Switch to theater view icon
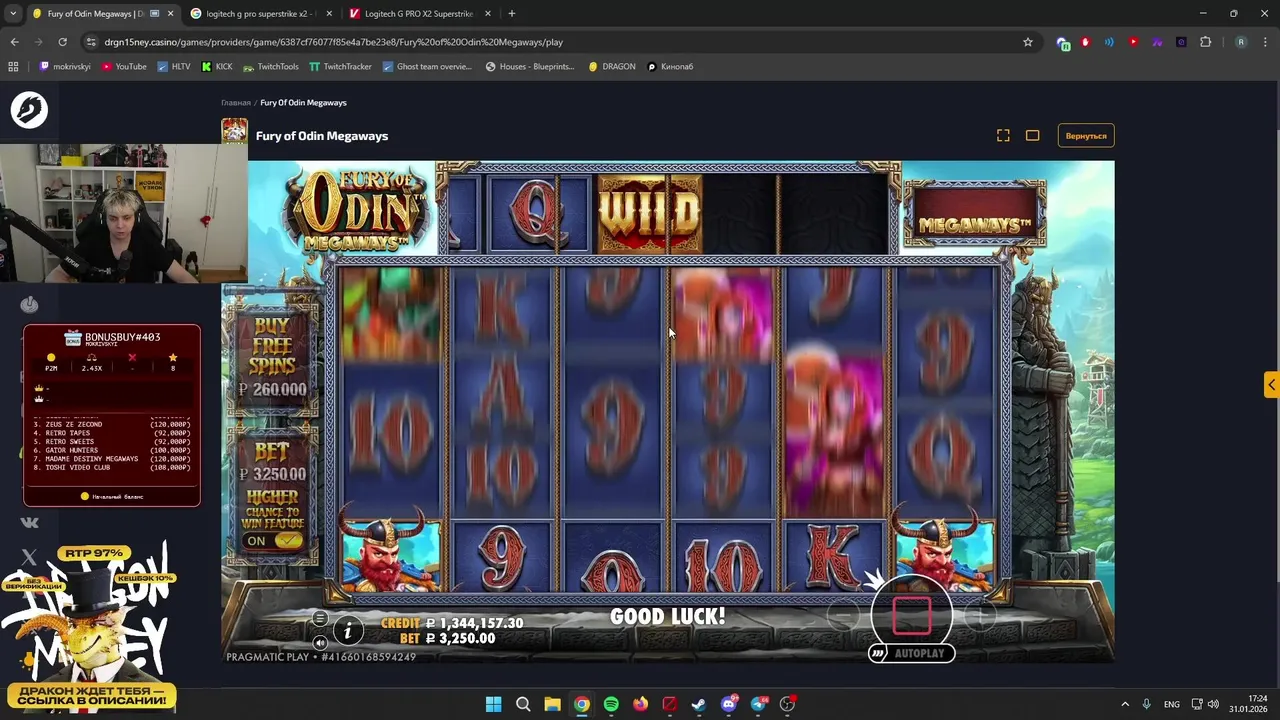This screenshot has height=720, width=1280. pyautogui.click(x=1033, y=136)
